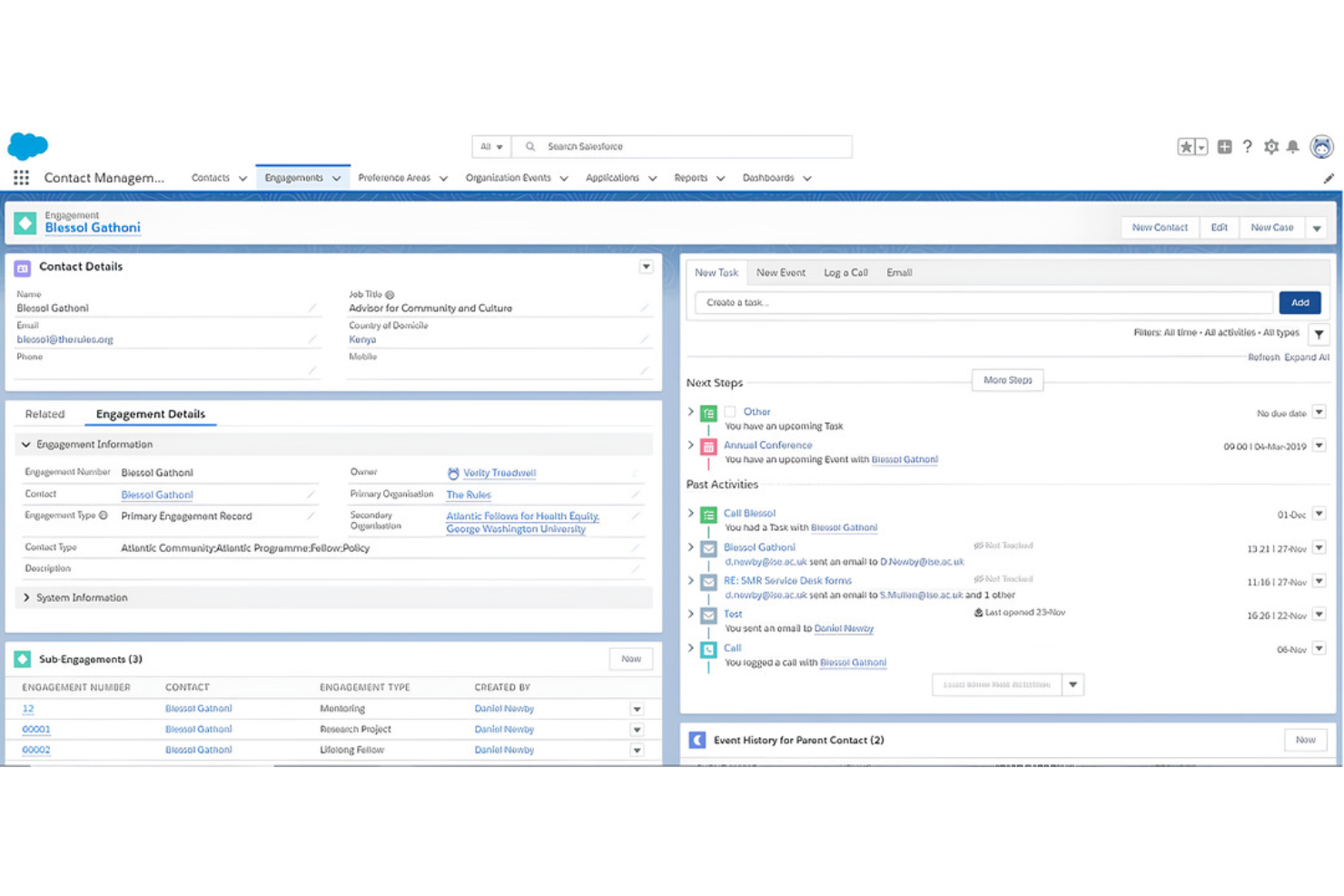Click the Help question mark icon

coord(1247,146)
